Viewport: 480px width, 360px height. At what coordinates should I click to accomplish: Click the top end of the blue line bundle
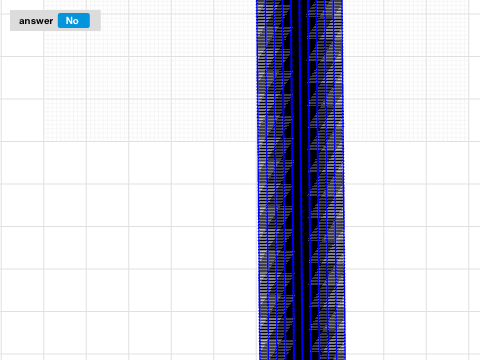[x=299, y=3]
